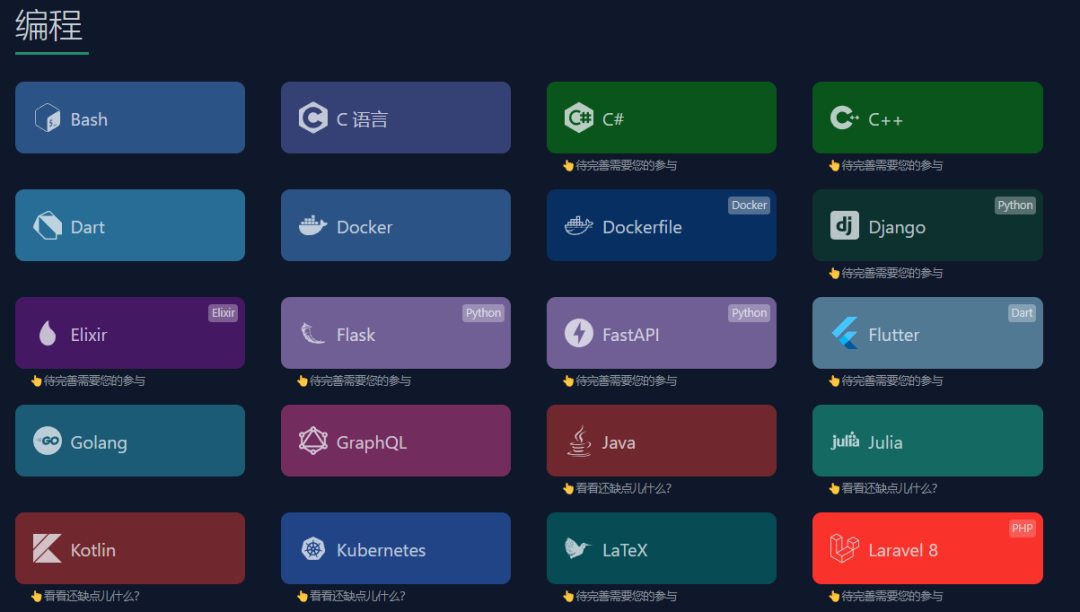Click the Django dj icon
1080x612 pixels.
pyautogui.click(x=844, y=225)
